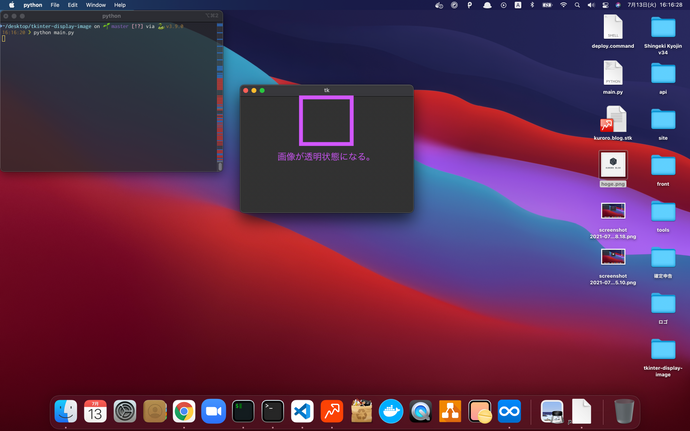Open Google Chrome from the dock
The height and width of the screenshot is (431, 690).
pyautogui.click(x=183, y=410)
